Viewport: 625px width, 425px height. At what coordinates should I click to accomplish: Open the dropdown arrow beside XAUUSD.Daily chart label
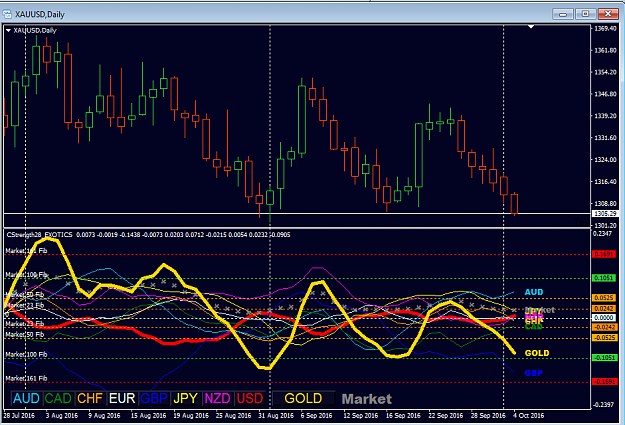pos(8,30)
